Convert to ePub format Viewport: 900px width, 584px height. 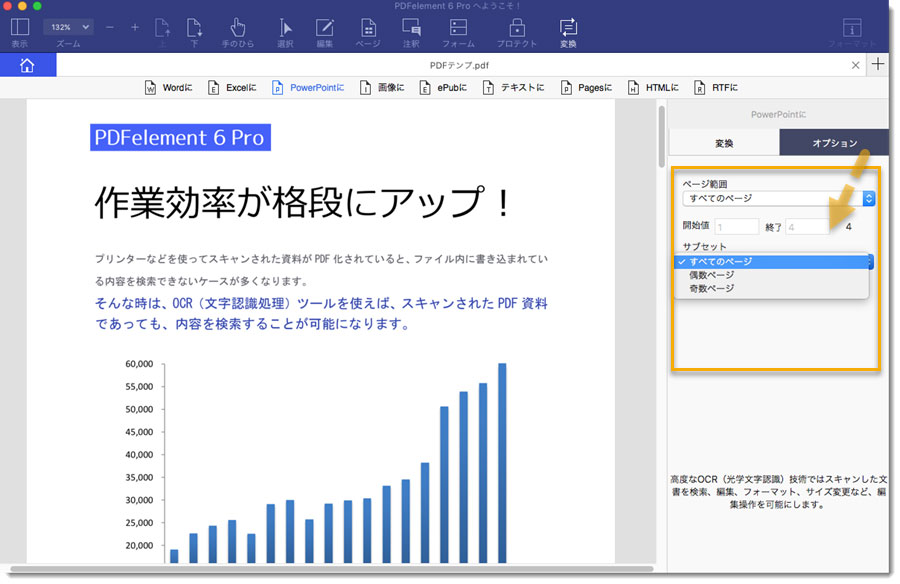[x=443, y=87]
